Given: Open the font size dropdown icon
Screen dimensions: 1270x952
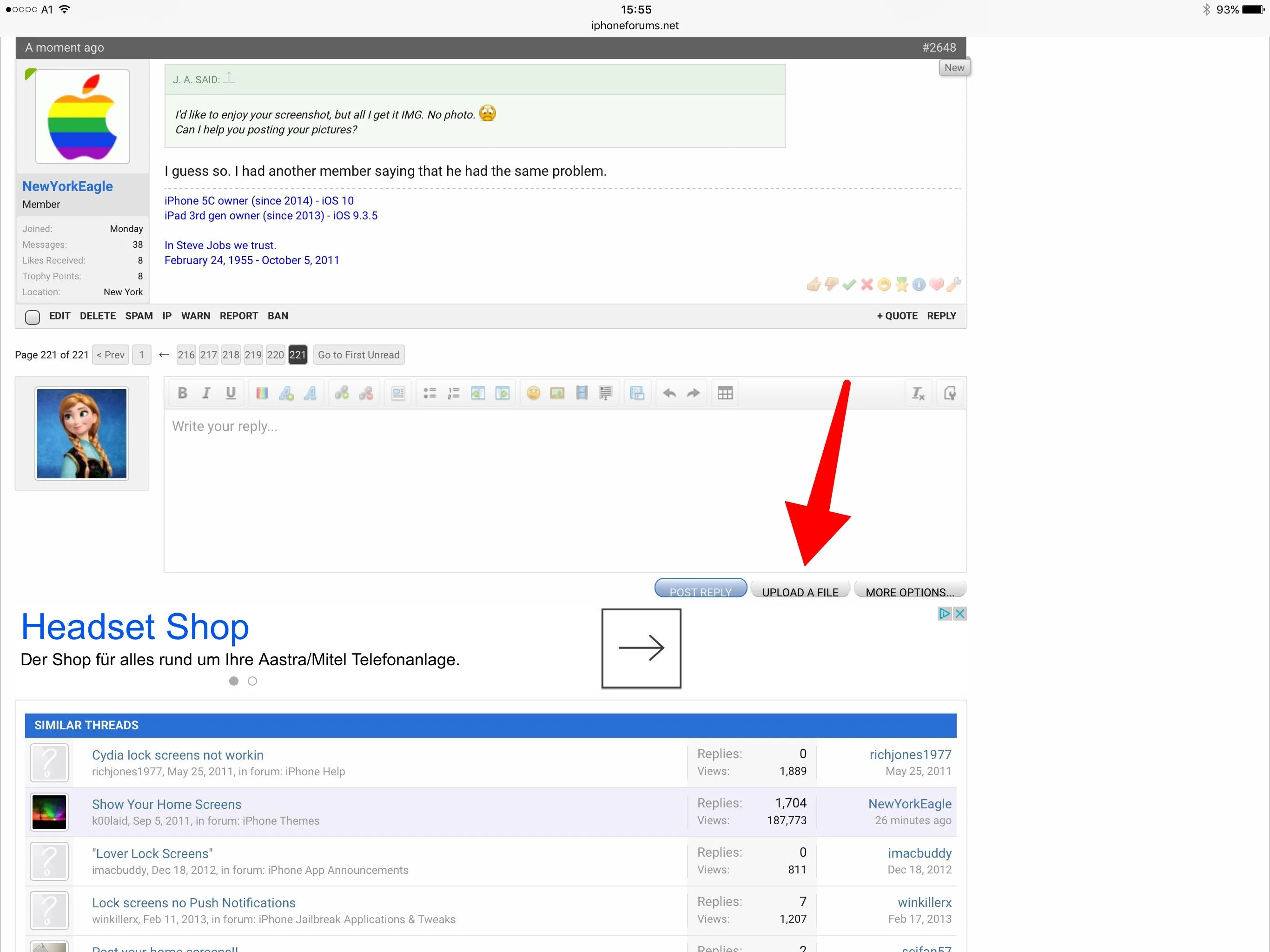Looking at the screenshot, I should [x=286, y=393].
